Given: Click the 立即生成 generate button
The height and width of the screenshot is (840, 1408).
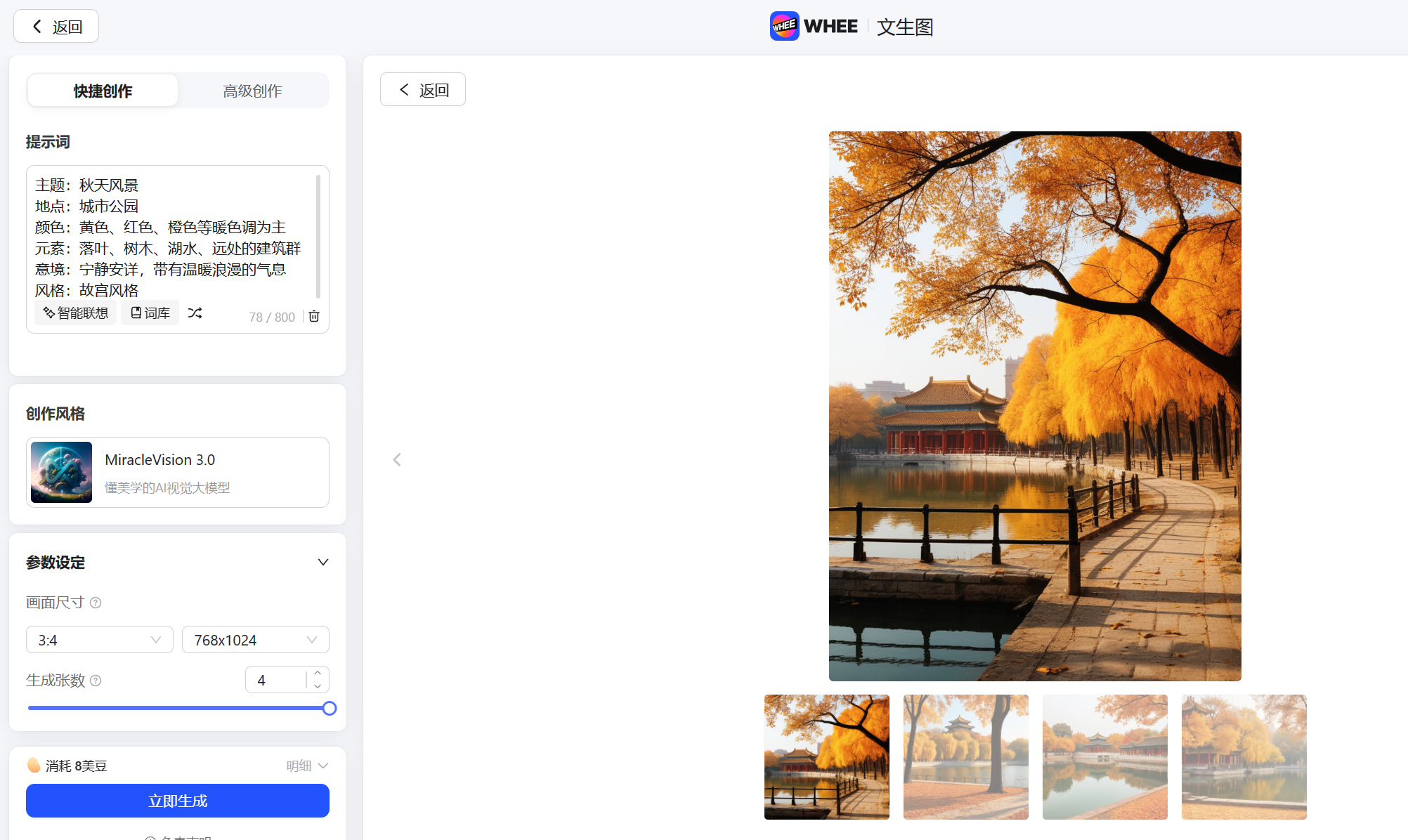Looking at the screenshot, I should [x=176, y=801].
